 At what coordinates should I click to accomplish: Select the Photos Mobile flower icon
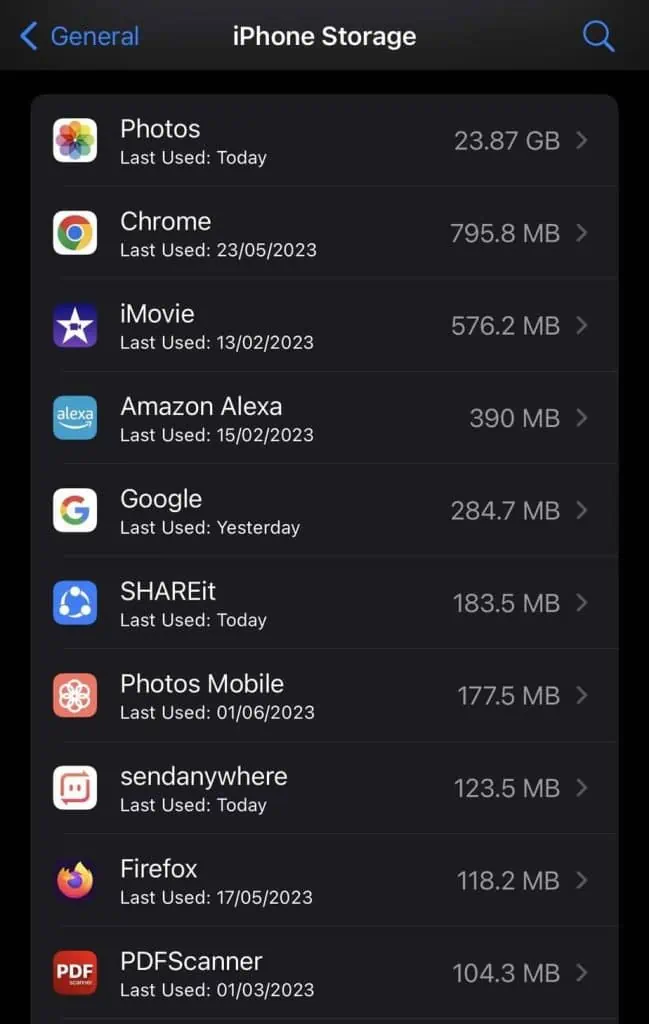click(x=74, y=695)
